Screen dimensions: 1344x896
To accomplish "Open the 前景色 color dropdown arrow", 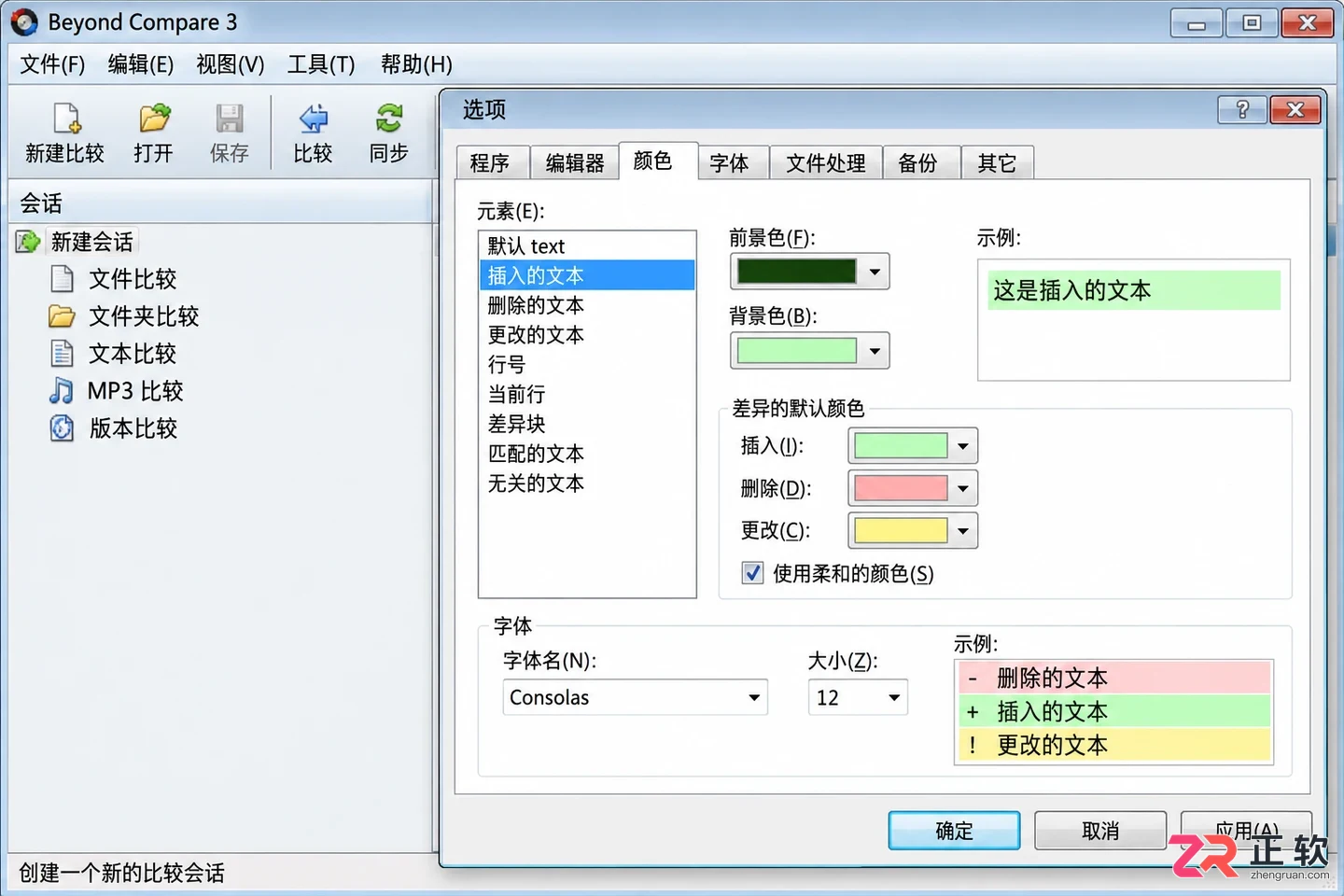I will 875,272.
